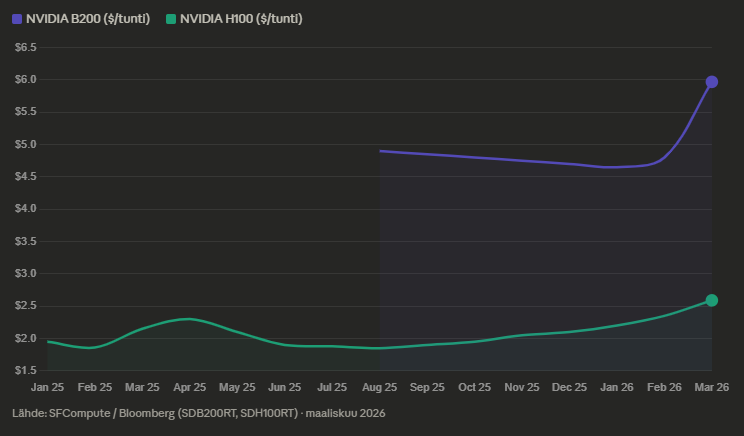Viewport: 744px width, 436px height.
Task: Click the purple B200 legend color square
Action: [17, 19]
